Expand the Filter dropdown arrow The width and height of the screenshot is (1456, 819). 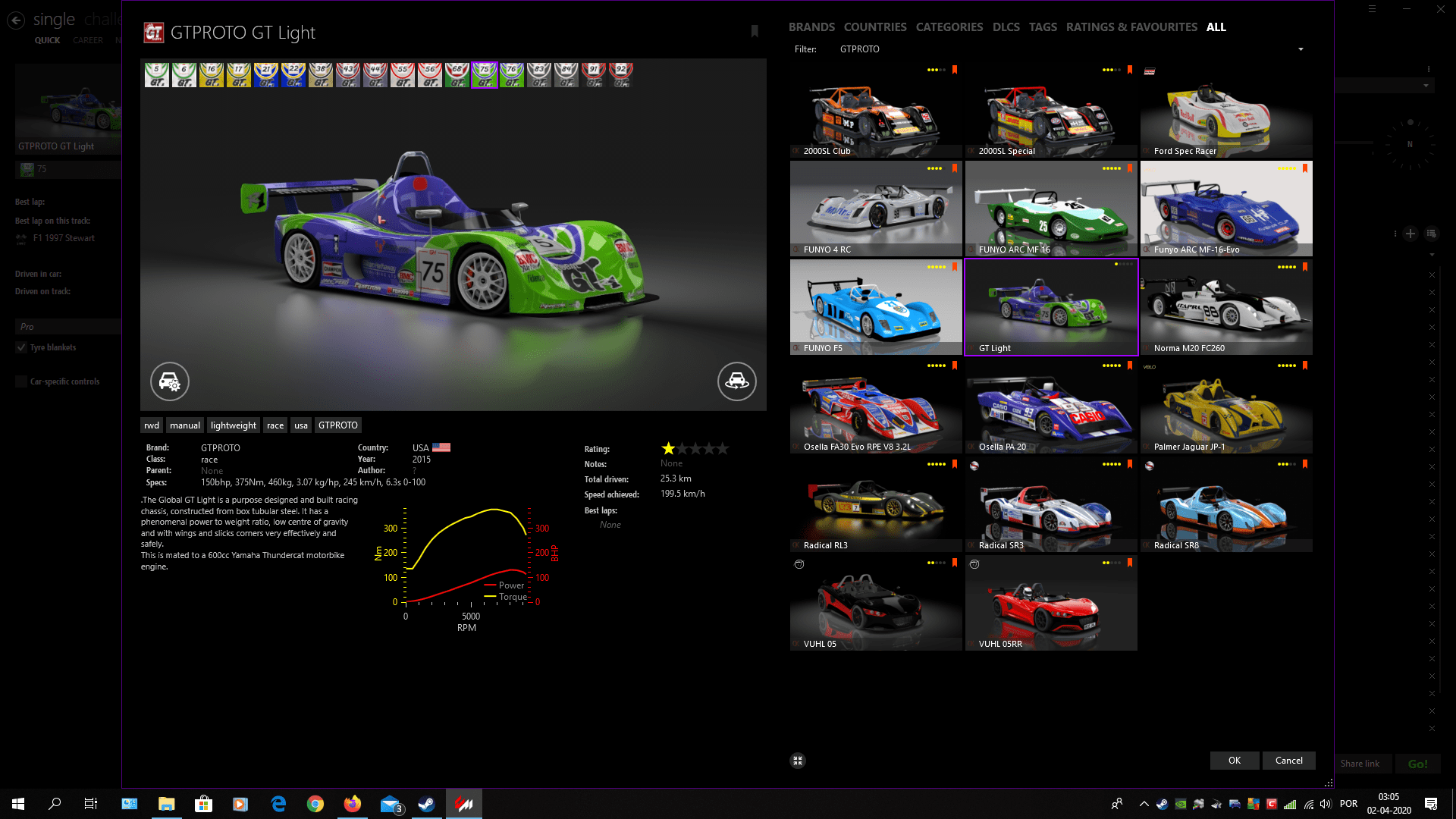tap(1301, 49)
